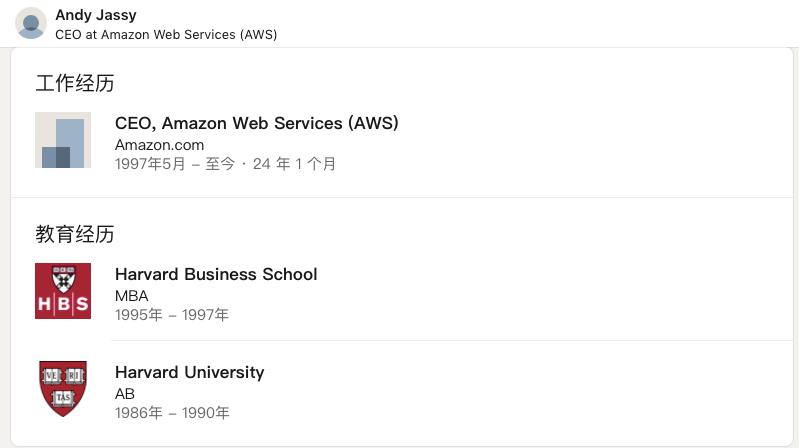Open the Harvard Business School entry
The width and height of the screenshot is (799, 448).
click(x=216, y=274)
